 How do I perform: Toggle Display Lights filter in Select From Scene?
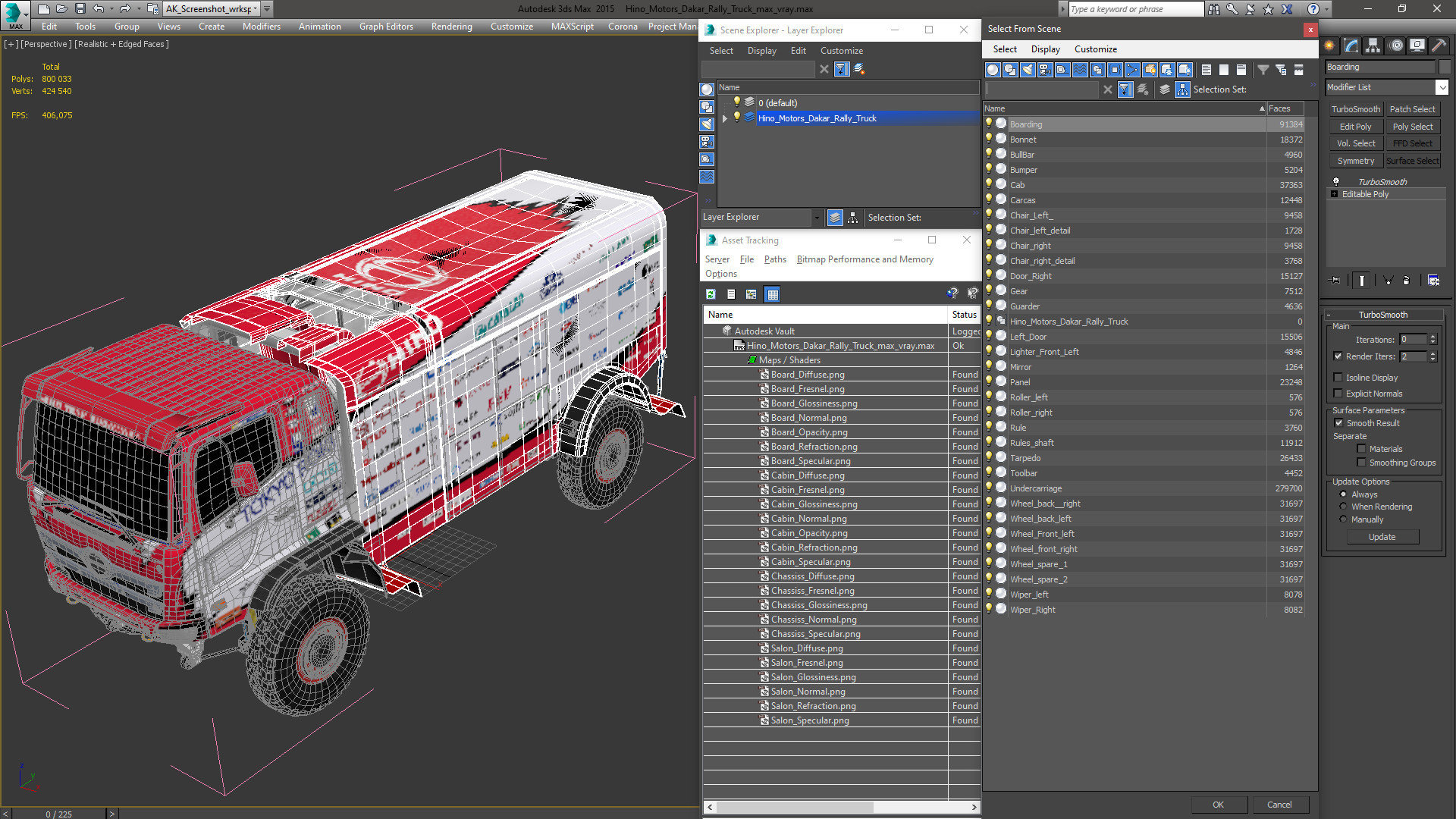[1028, 70]
